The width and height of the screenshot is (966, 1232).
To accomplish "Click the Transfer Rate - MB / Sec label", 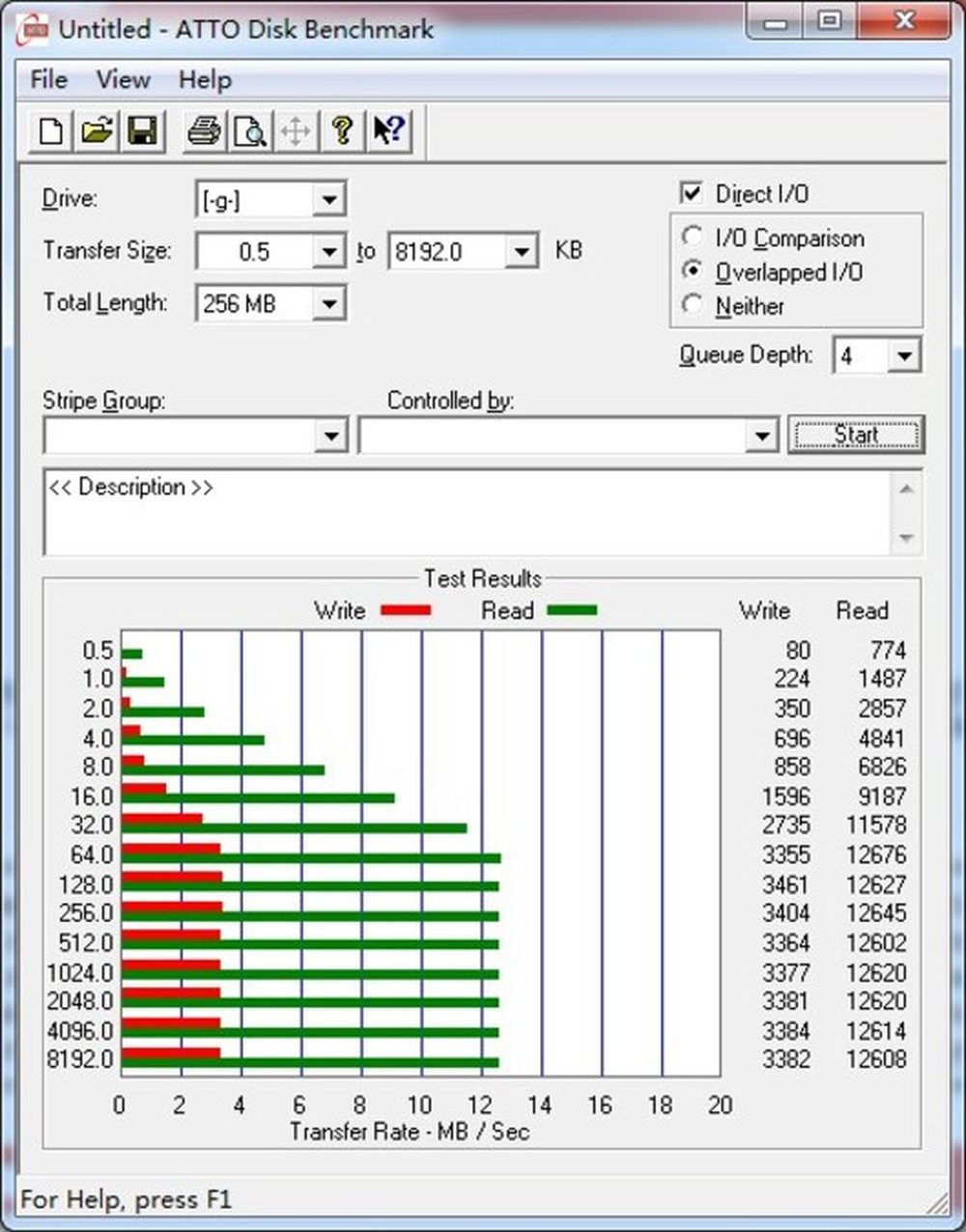I will pyautogui.click(x=410, y=1132).
